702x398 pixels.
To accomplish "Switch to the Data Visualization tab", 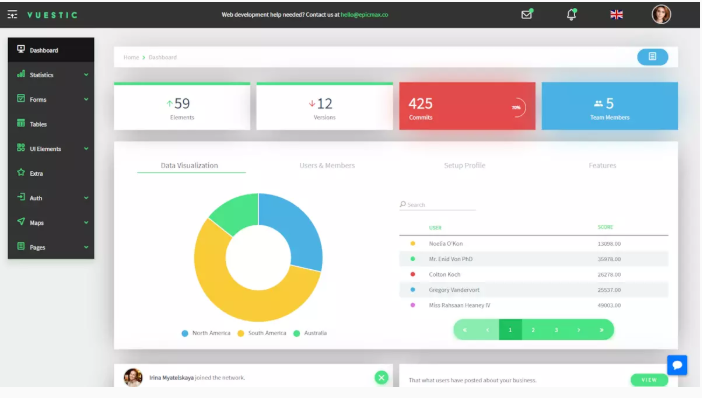I will click(189, 165).
